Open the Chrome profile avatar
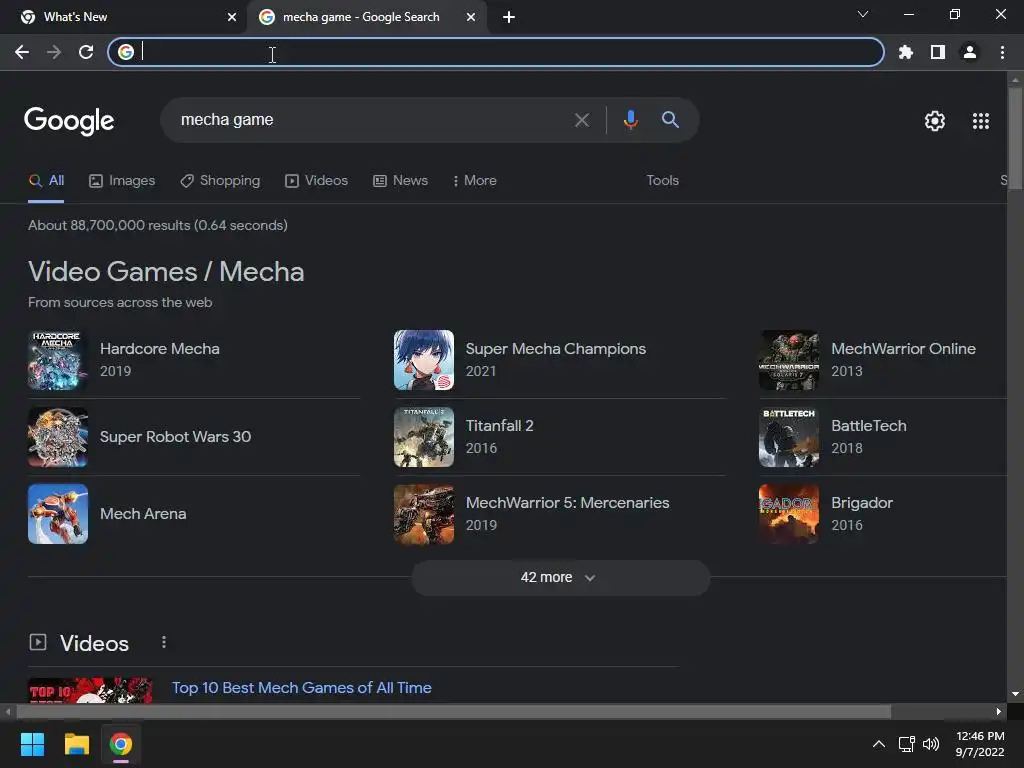This screenshot has height=768, width=1024. pyautogui.click(x=970, y=52)
